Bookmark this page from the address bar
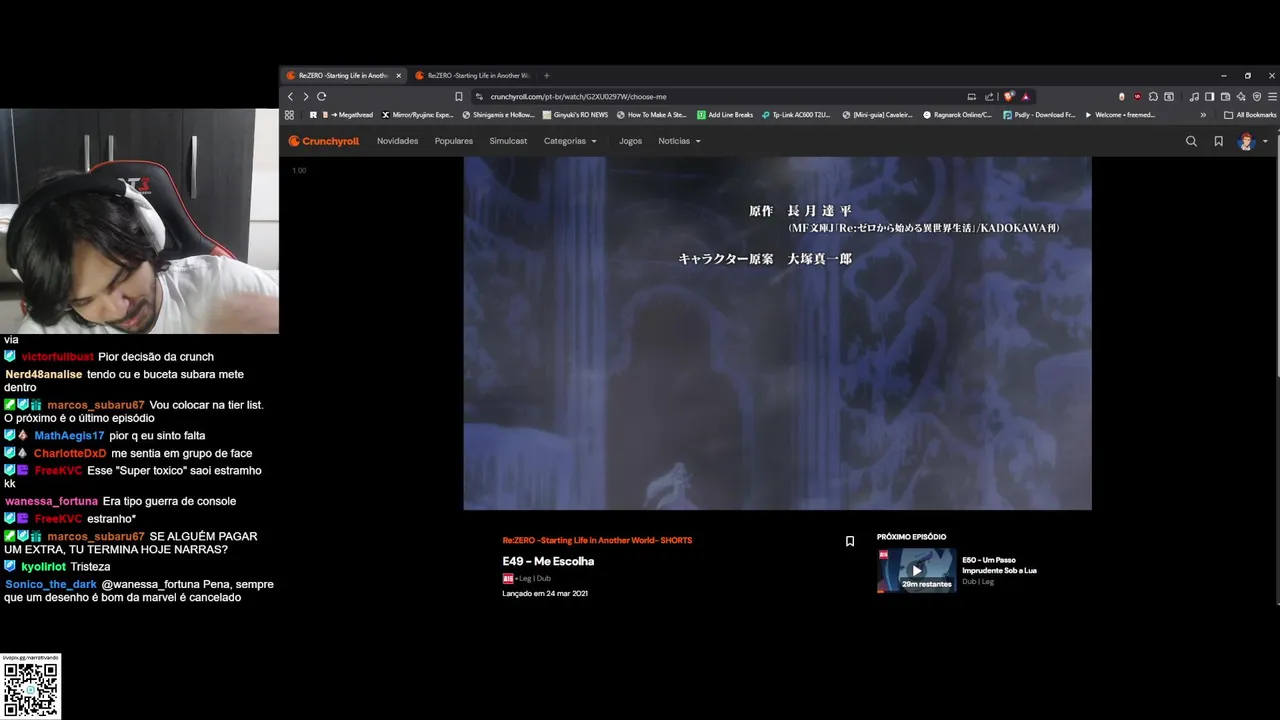The width and height of the screenshot is (1280, 720). 458,96
